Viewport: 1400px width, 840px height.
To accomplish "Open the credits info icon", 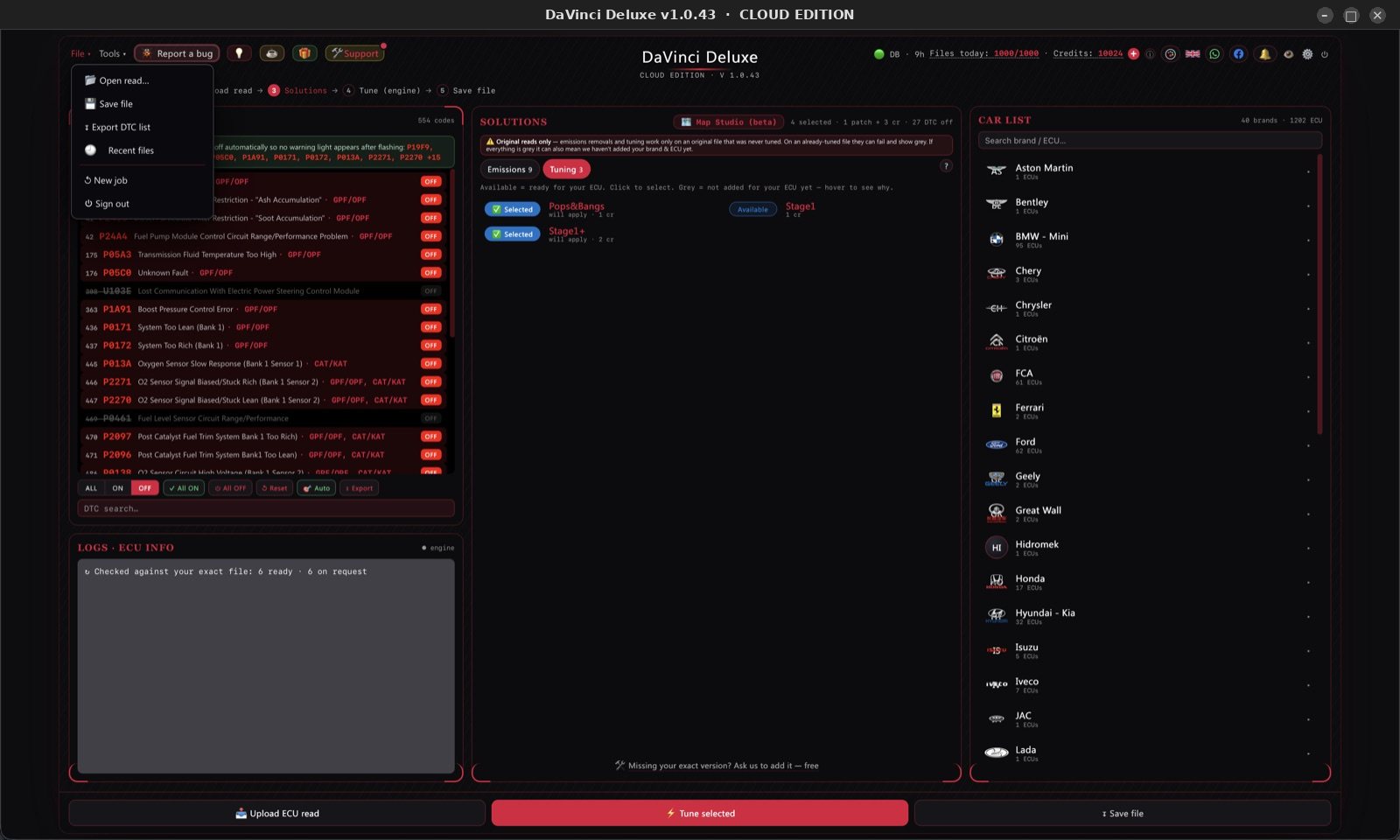I will [1150, 54].
